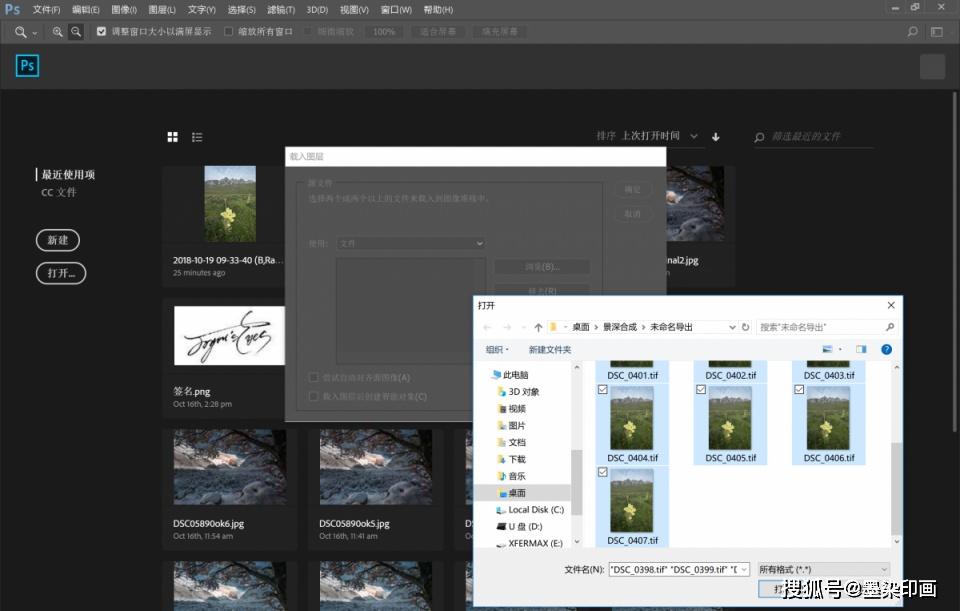
Task: Click 新建文件夹 (New Folder) in the dialog
Action: click(x=549, y=349)
